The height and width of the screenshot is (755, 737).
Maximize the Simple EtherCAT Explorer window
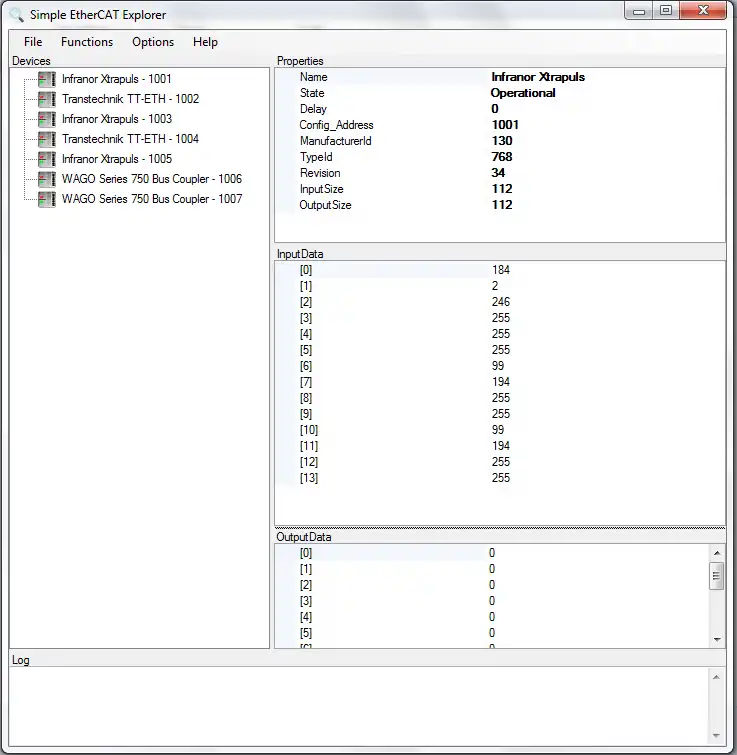[x=666, y=11]
